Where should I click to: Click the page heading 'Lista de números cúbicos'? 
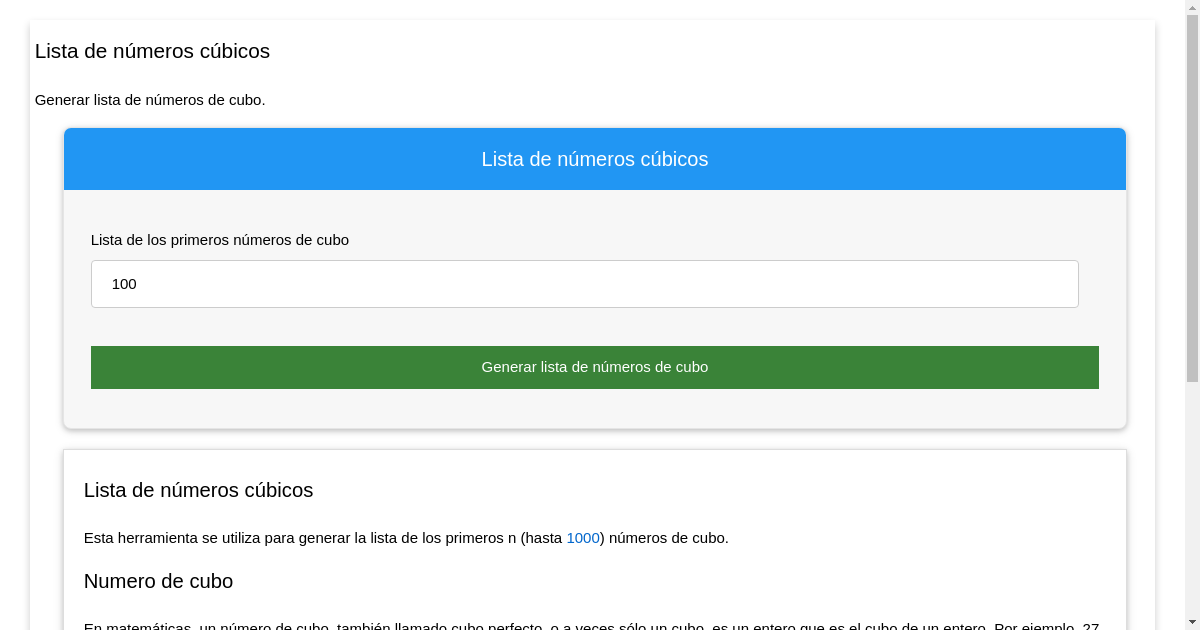152,51
